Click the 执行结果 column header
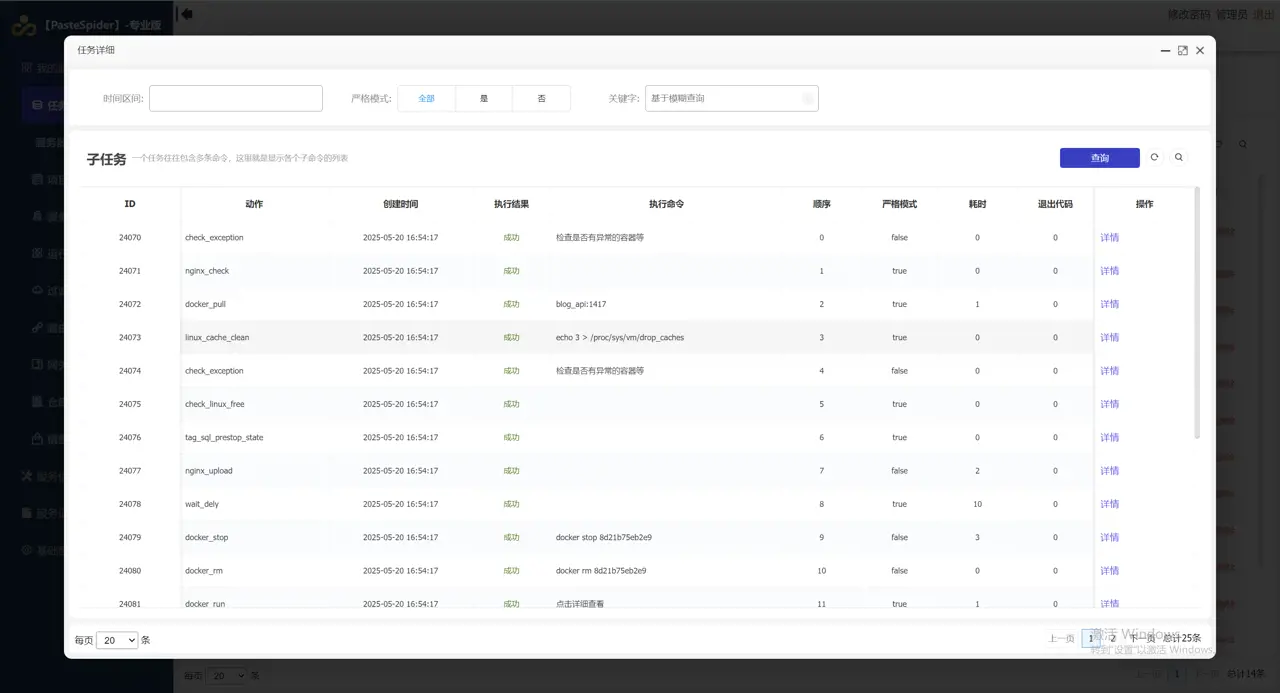Viewport: 1280px width, 693px height. coord(511,204)
